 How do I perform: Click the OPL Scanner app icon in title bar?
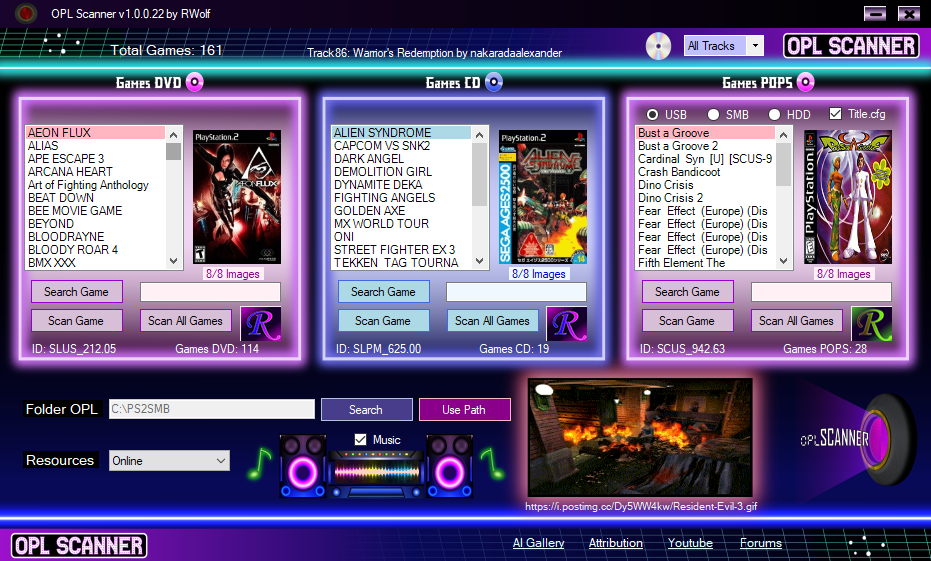coord(26,13)
